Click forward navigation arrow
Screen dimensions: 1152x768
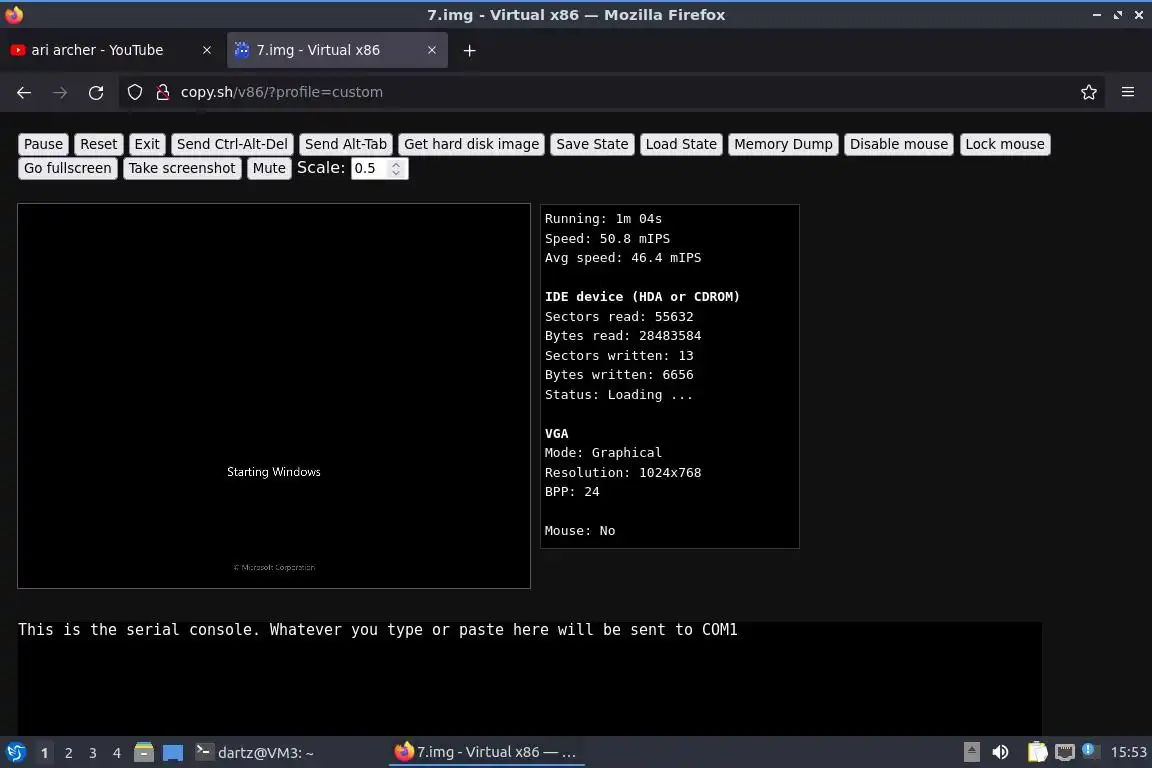pos(60,92)
